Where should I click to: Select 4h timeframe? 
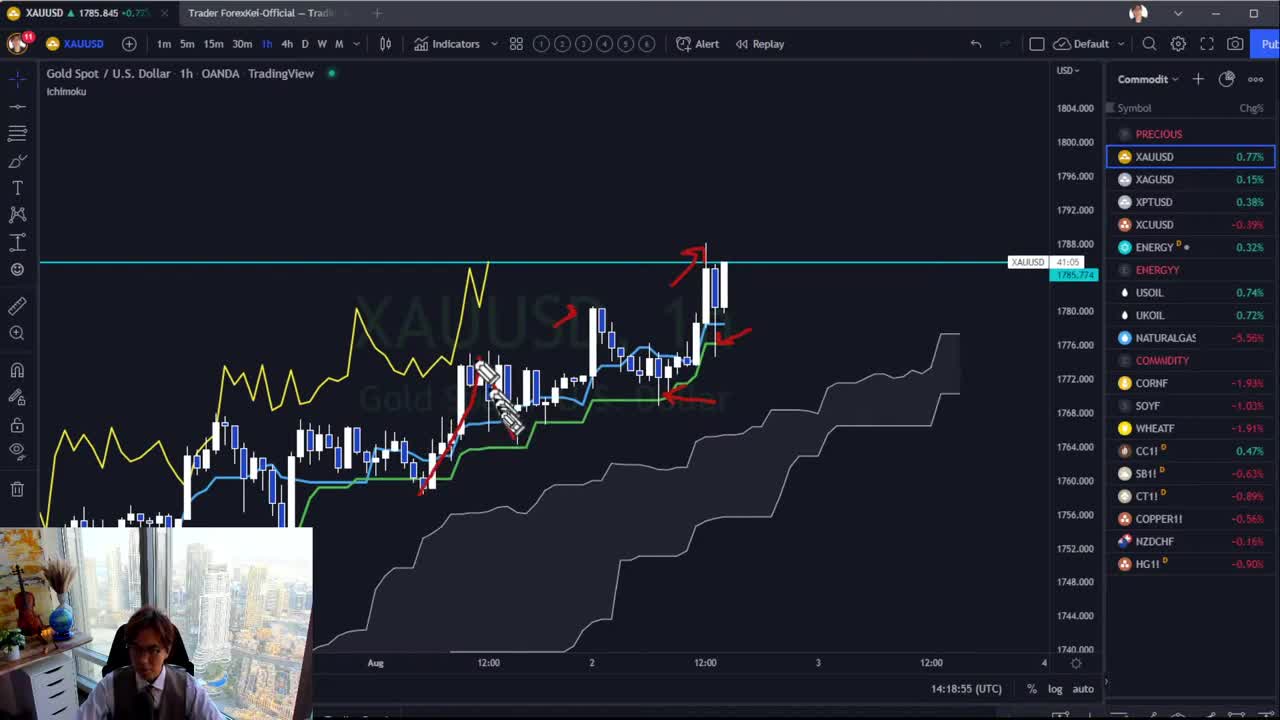coord(287,44)
